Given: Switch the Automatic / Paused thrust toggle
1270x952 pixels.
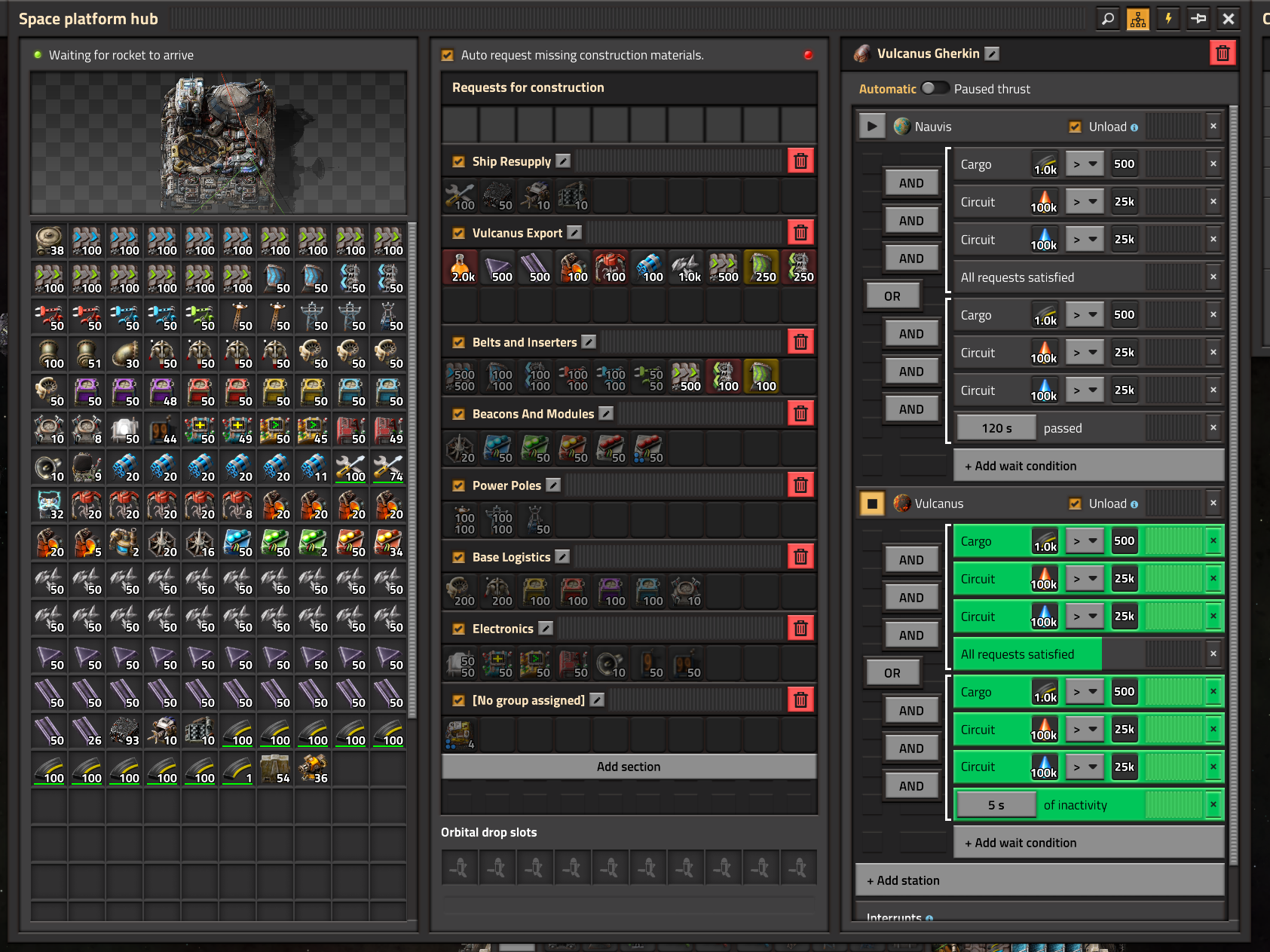Looking at the screenshot, I should point(935,88).
